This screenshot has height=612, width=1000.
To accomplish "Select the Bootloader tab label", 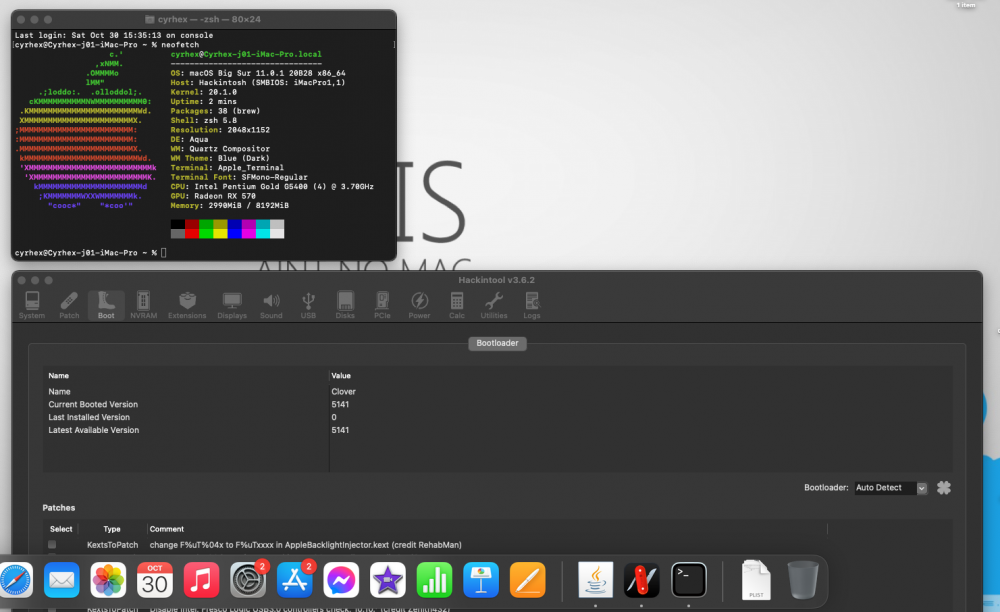I will [497, 343].
